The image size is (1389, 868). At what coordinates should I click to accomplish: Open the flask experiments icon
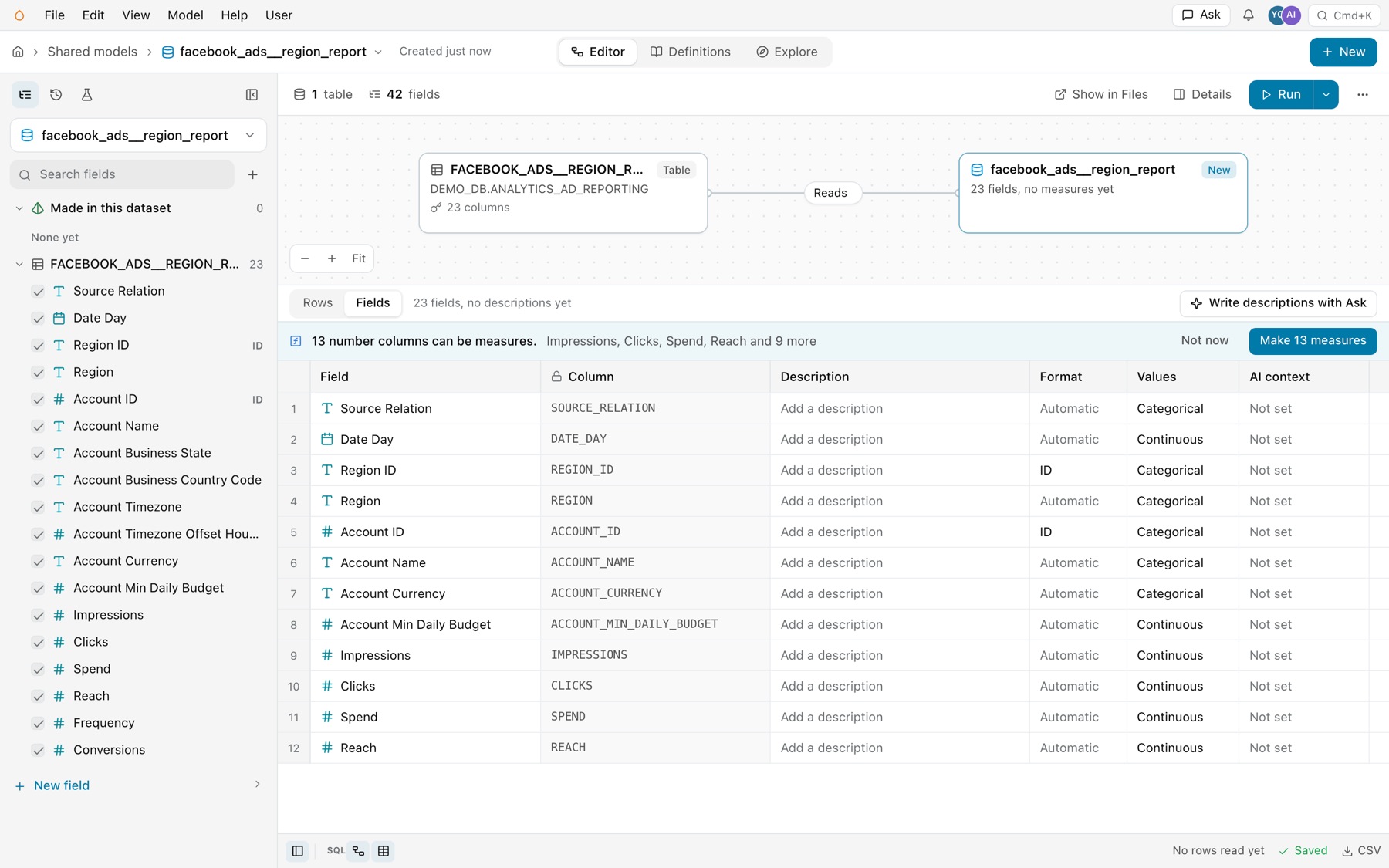coord(86,94)
